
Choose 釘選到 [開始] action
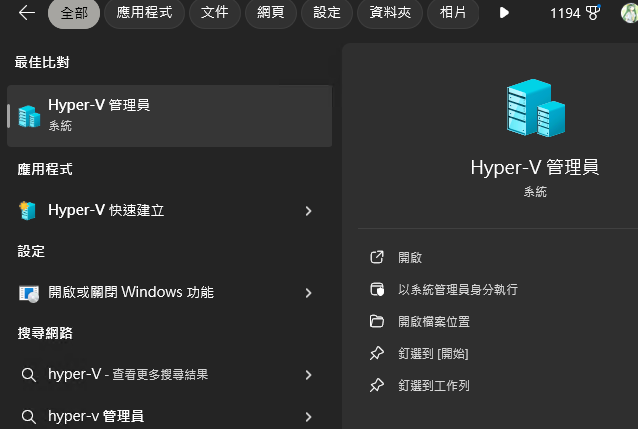coord(433,354)
